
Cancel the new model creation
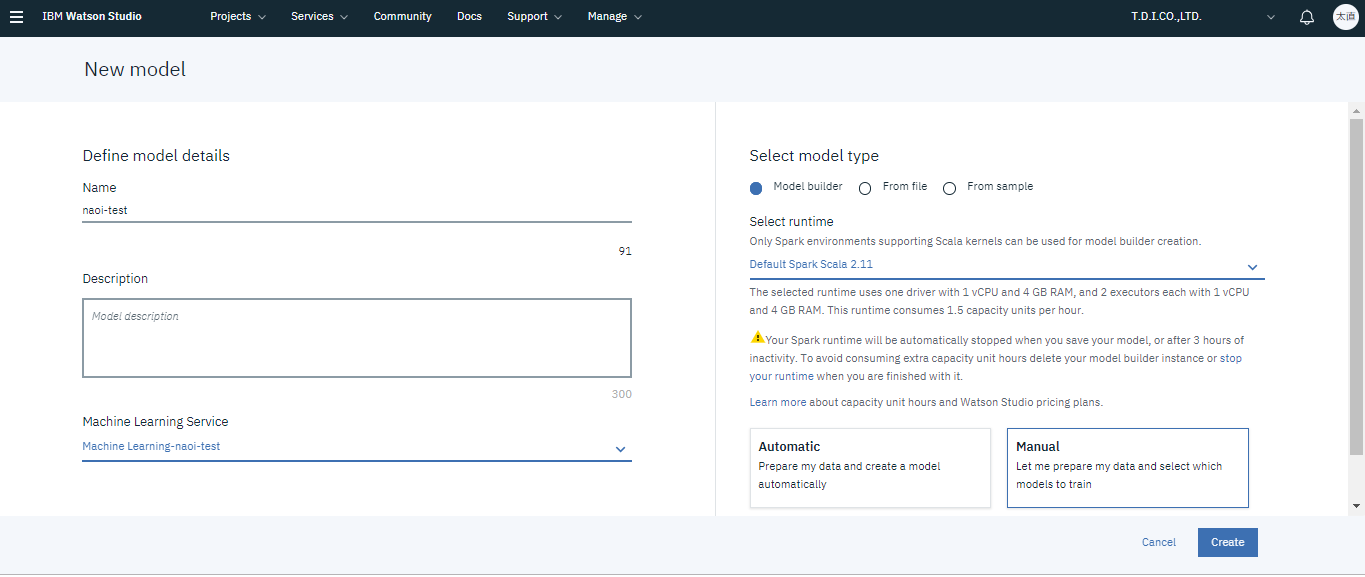pyautogui.click(x=1158, y=543)
